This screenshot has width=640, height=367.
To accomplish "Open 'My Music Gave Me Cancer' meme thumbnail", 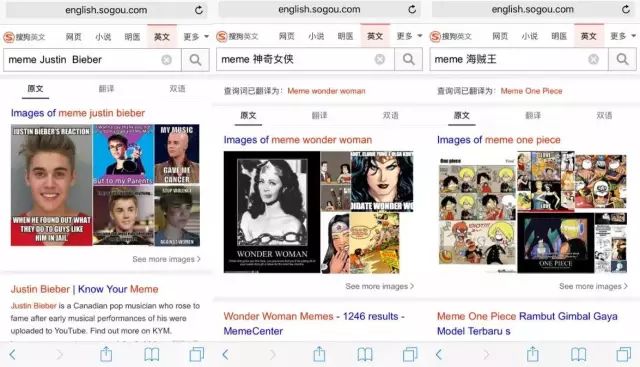I will (177, 154).
